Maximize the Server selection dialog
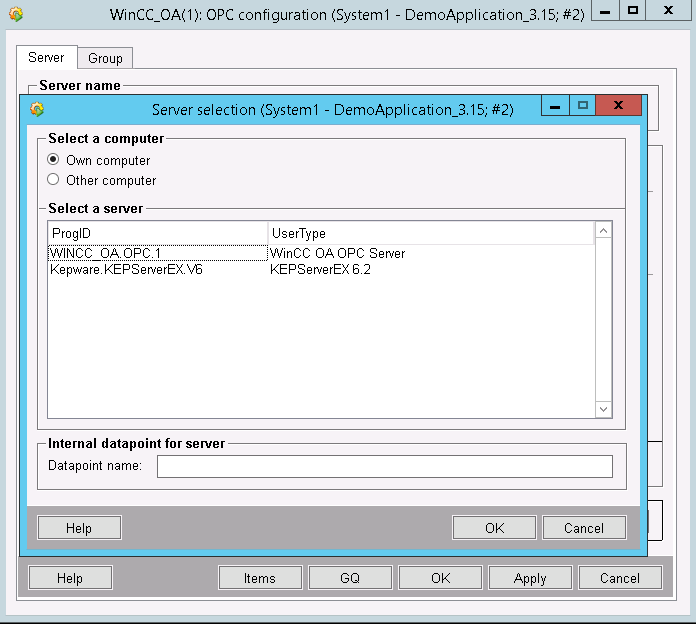 tap(582, 106)
